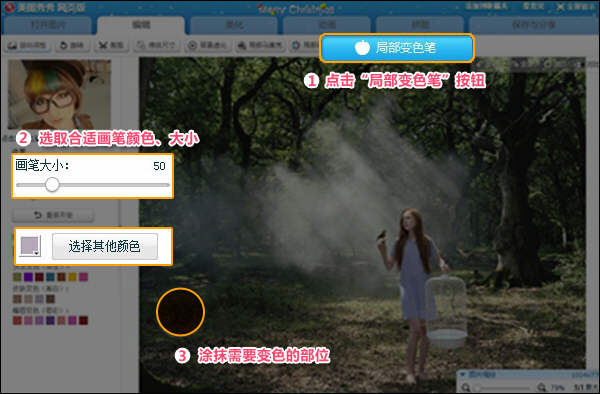Screen dimensions: 600x394
Task: Click the local mosaic tool icon
Action: point(241,46)
